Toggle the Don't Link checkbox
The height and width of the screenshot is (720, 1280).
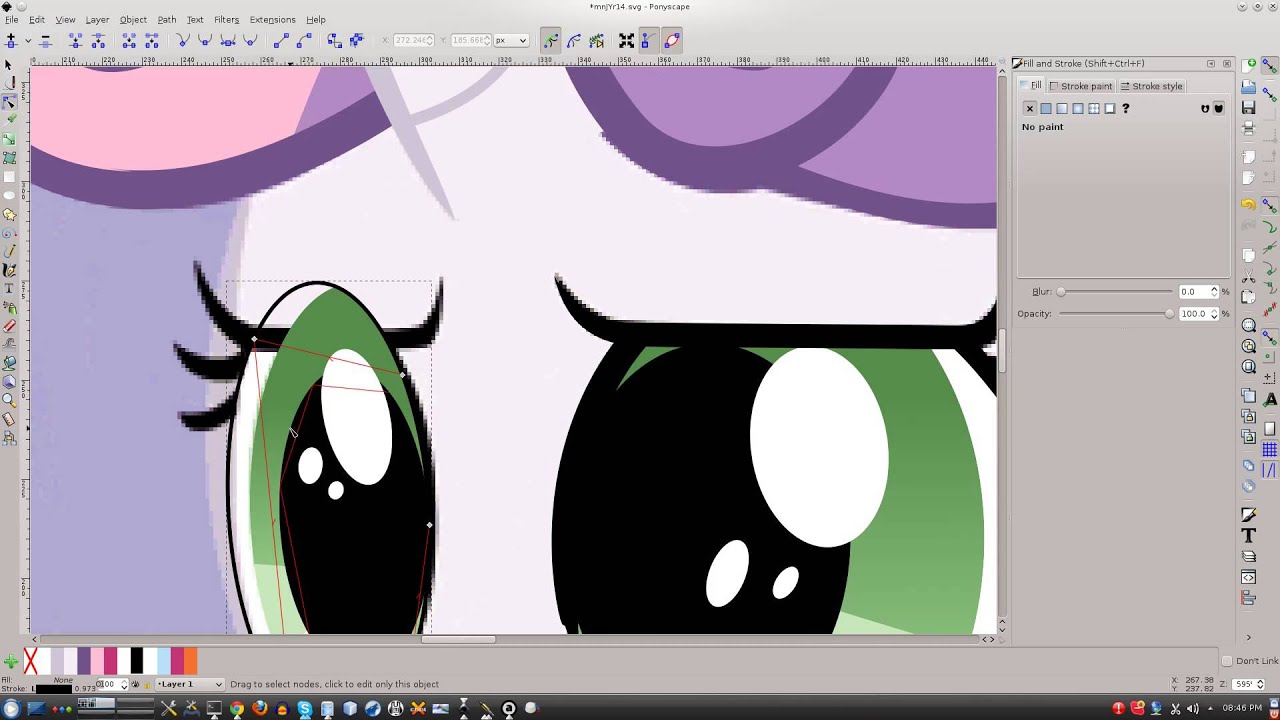pos(1227,661)
